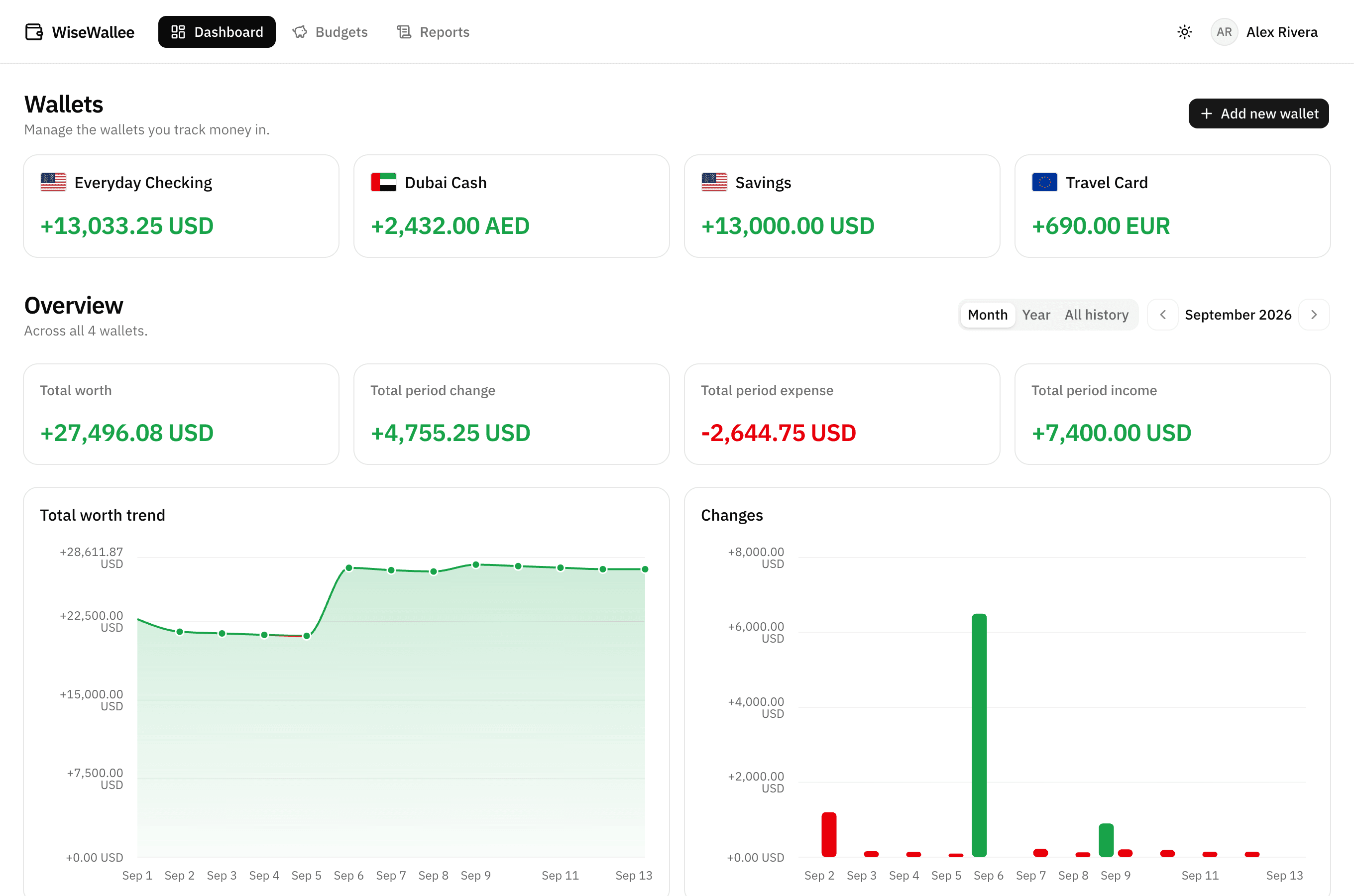Open the Savings wallet card
1354x896 pixels.
pyautogui.click(x=842, y=206)
